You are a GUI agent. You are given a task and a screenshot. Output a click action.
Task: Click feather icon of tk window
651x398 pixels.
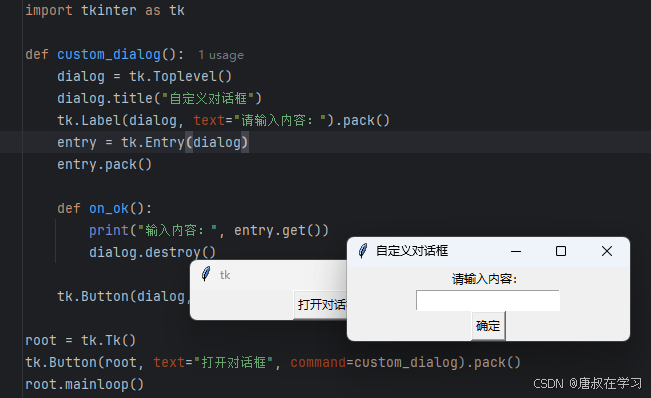(x=206, y=274)
